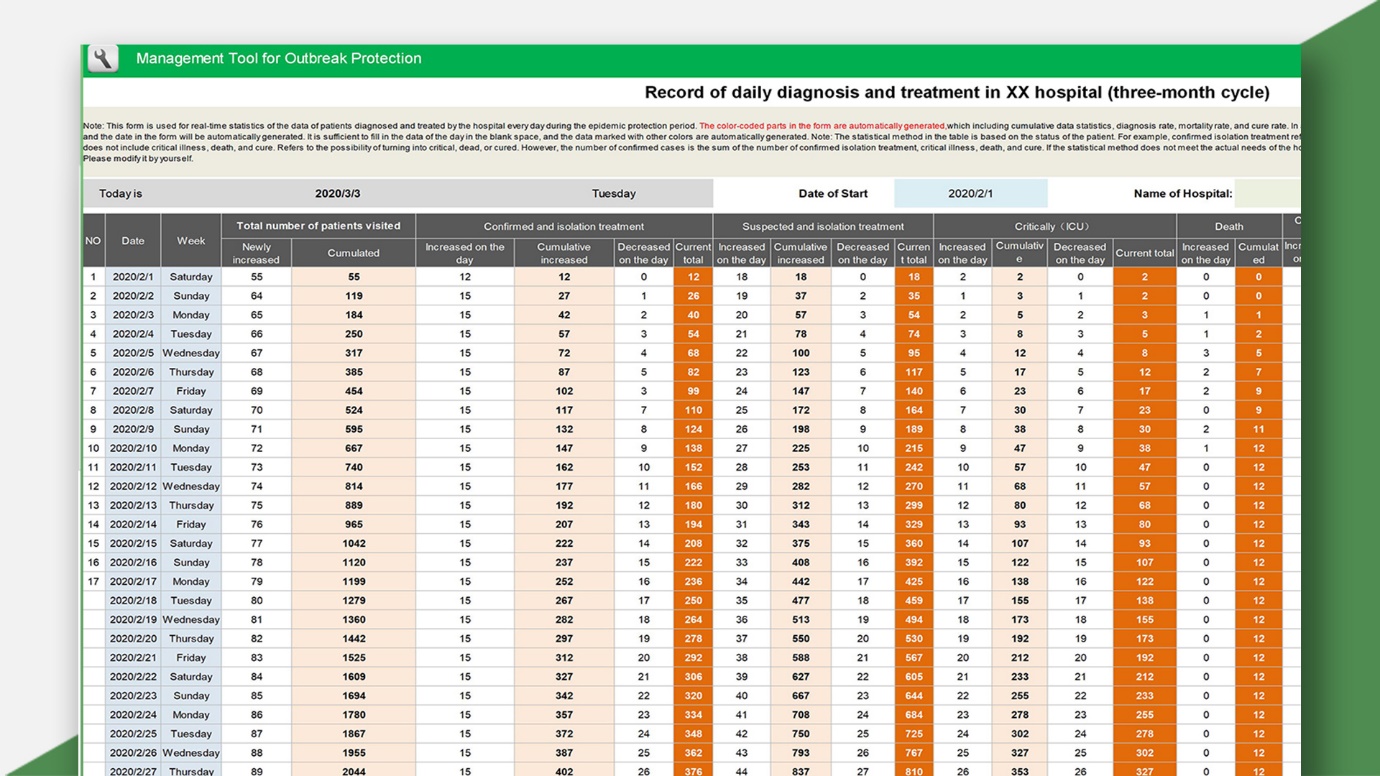Click the NO column header

pyautogui.click(x=93, y=241)
